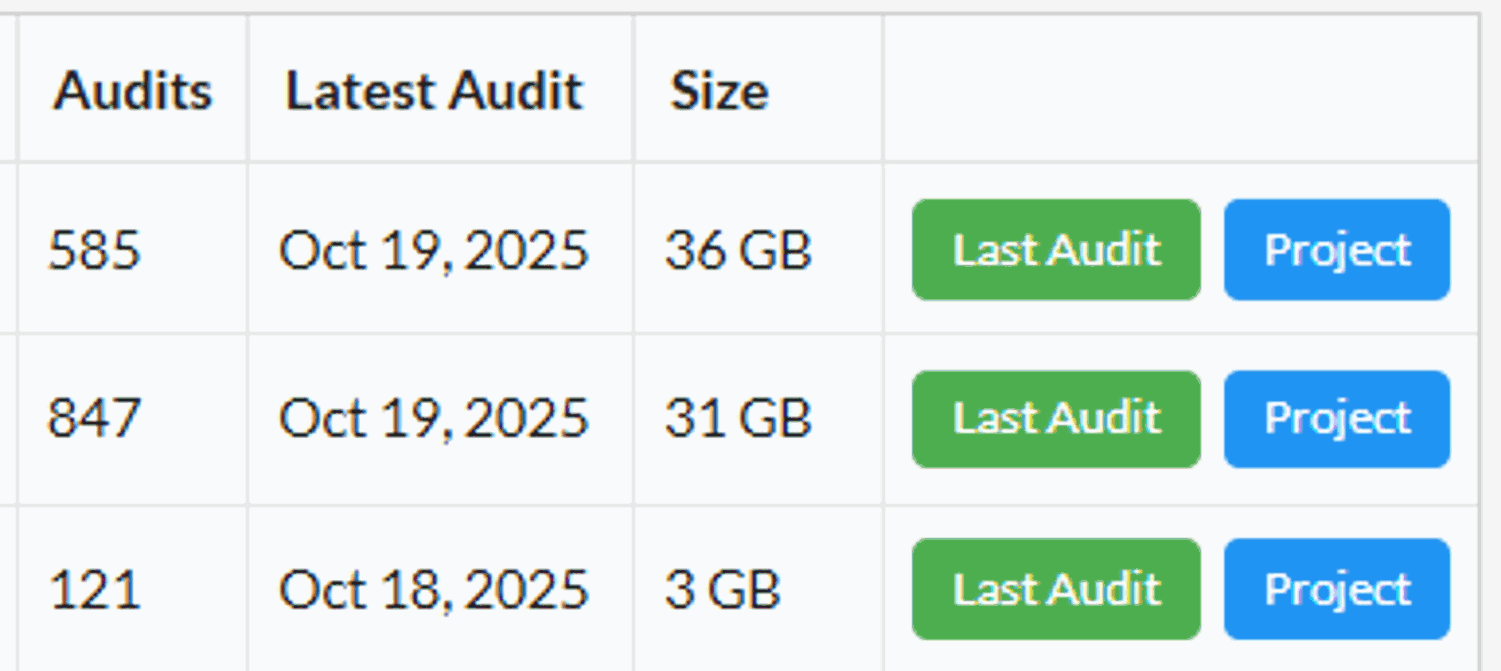Click Last Audit for the 121 audits row
This screenshot has width=1501, height=671.
pos(1055,588)
